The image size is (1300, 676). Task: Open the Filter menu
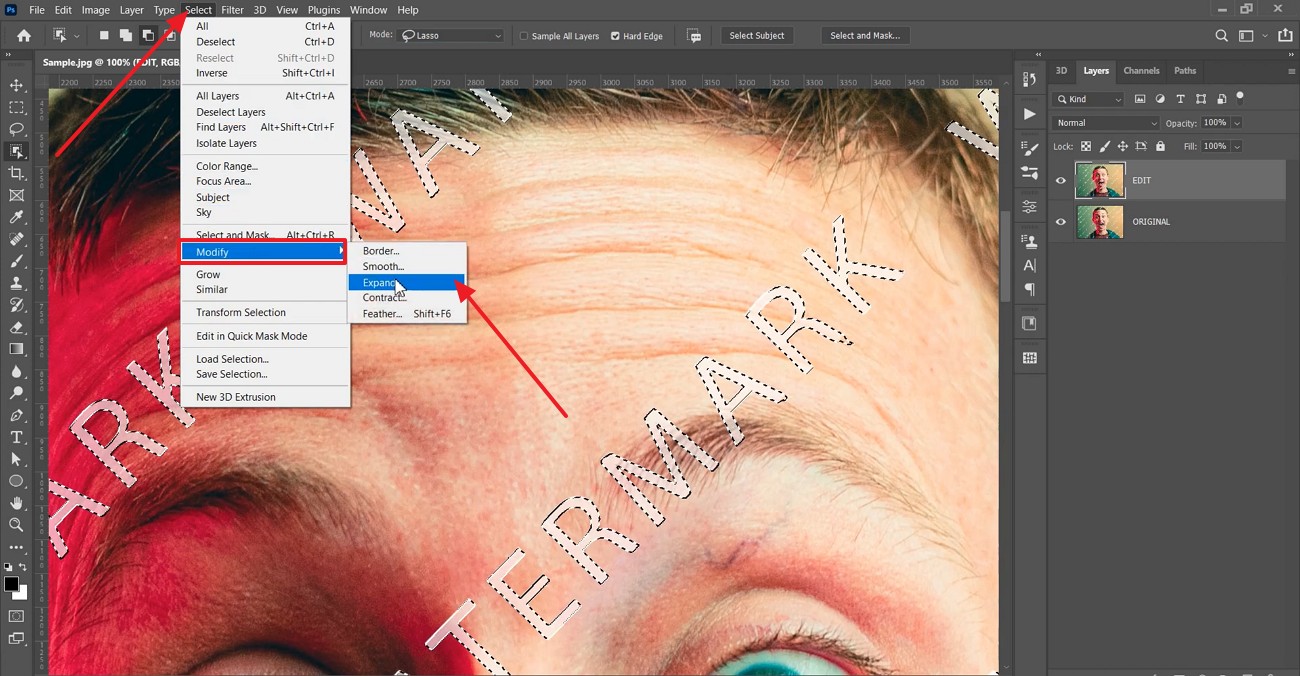232,10
